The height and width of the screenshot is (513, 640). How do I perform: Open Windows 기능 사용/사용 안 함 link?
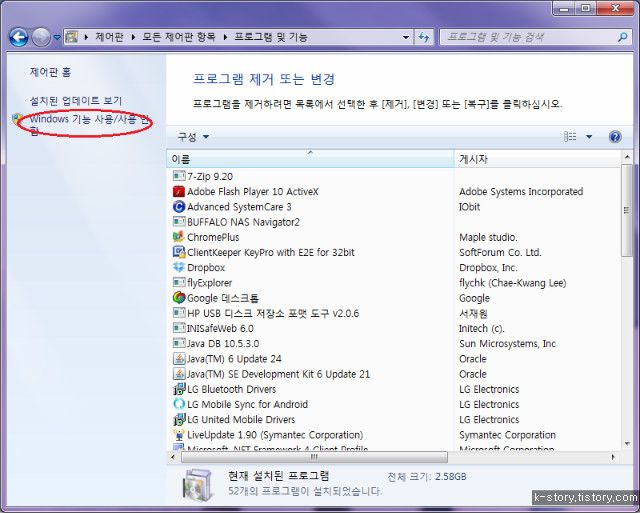[x=89, y=124]
